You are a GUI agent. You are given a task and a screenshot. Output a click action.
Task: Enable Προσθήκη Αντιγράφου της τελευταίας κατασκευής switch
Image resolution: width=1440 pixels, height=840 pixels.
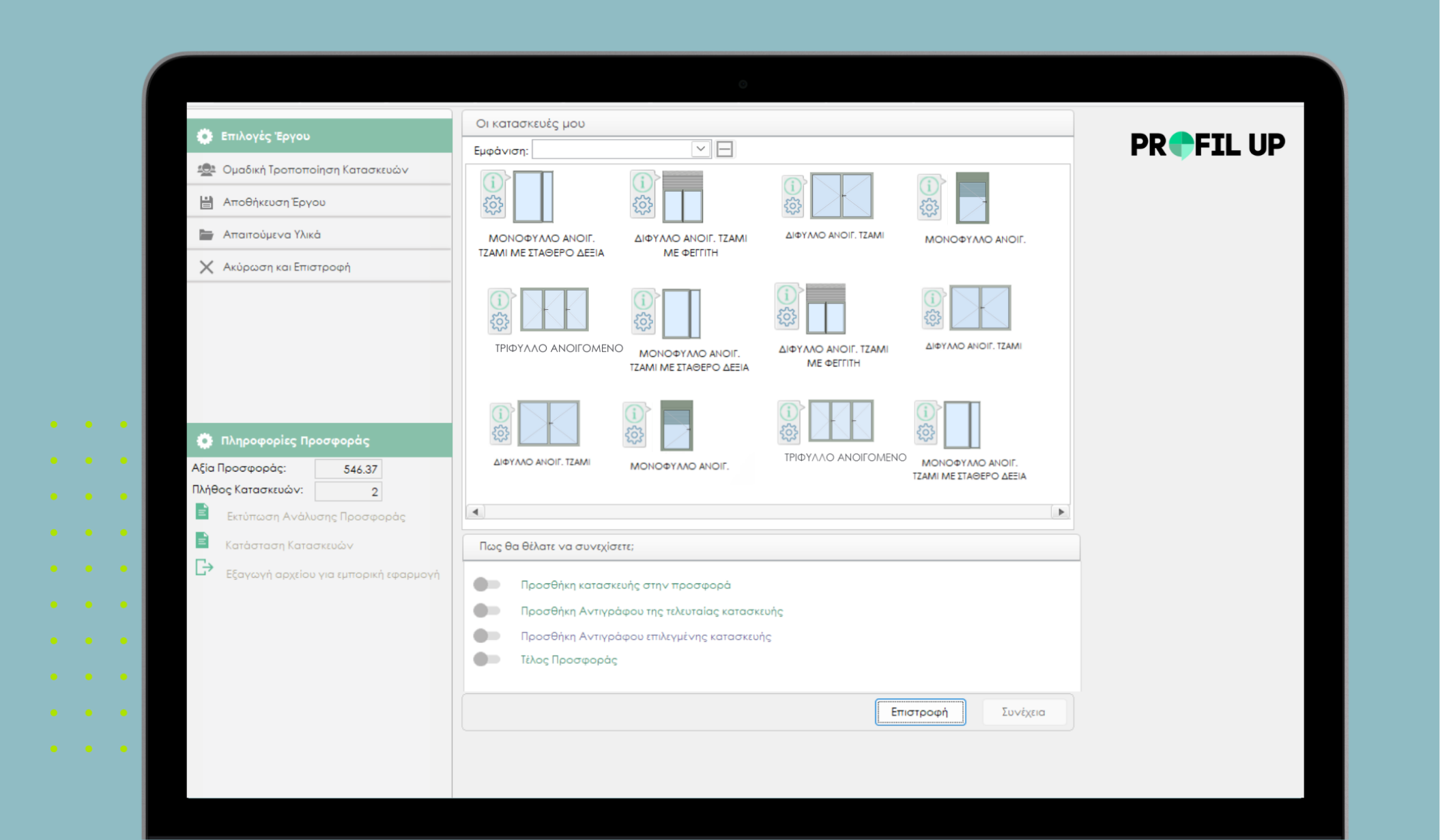[487, 611]
